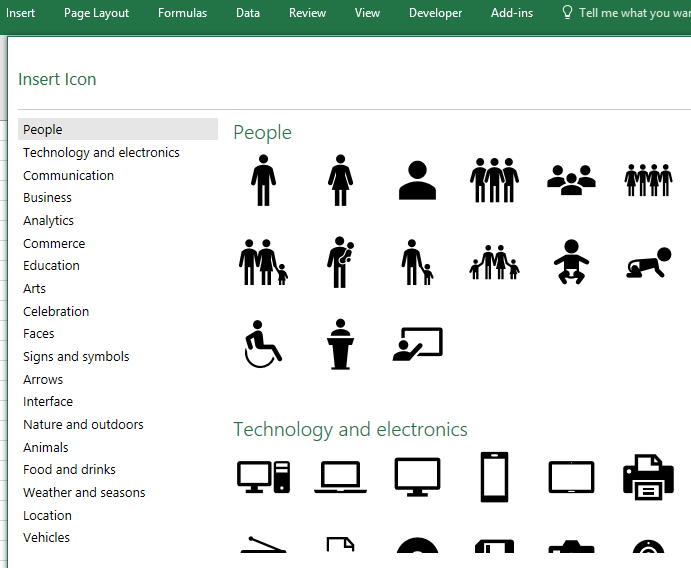
Task: Go to the Weather and seasons category
Action: click(x=84, y=492)
